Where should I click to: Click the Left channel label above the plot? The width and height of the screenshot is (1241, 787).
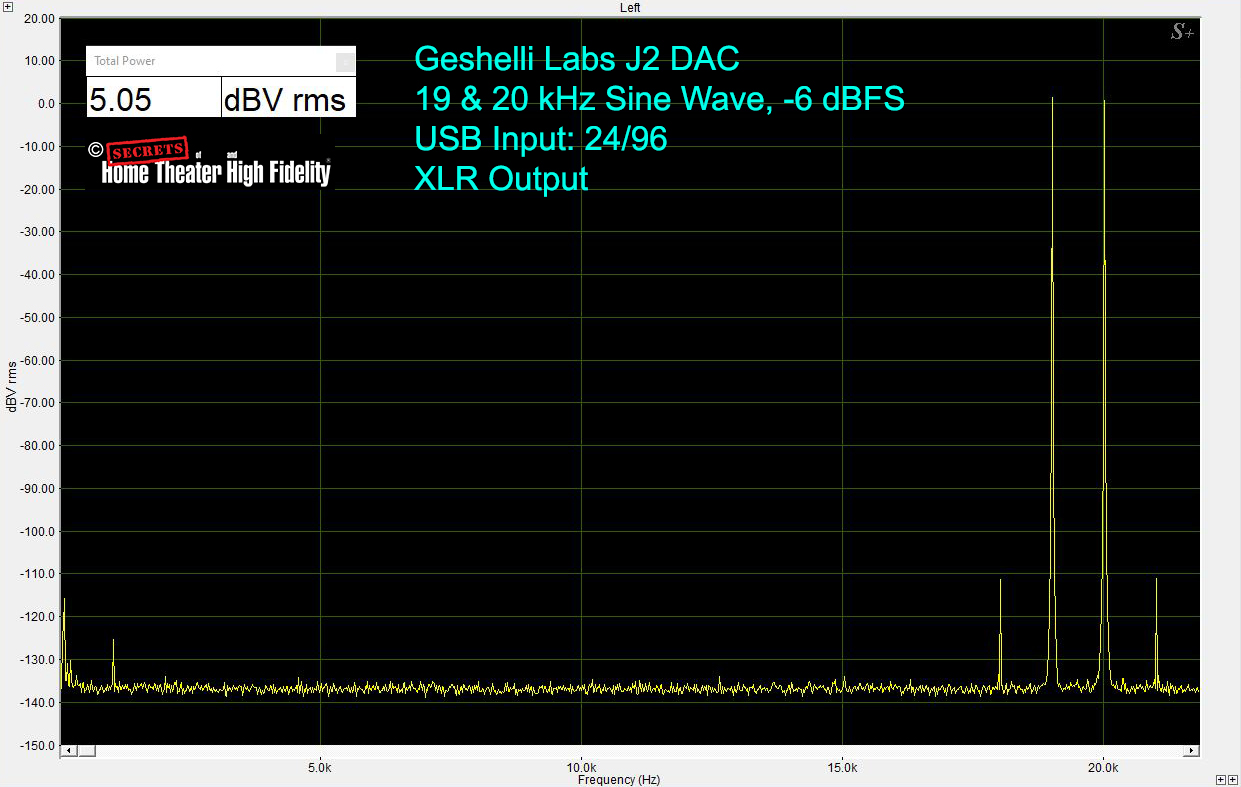click(630, 7)
